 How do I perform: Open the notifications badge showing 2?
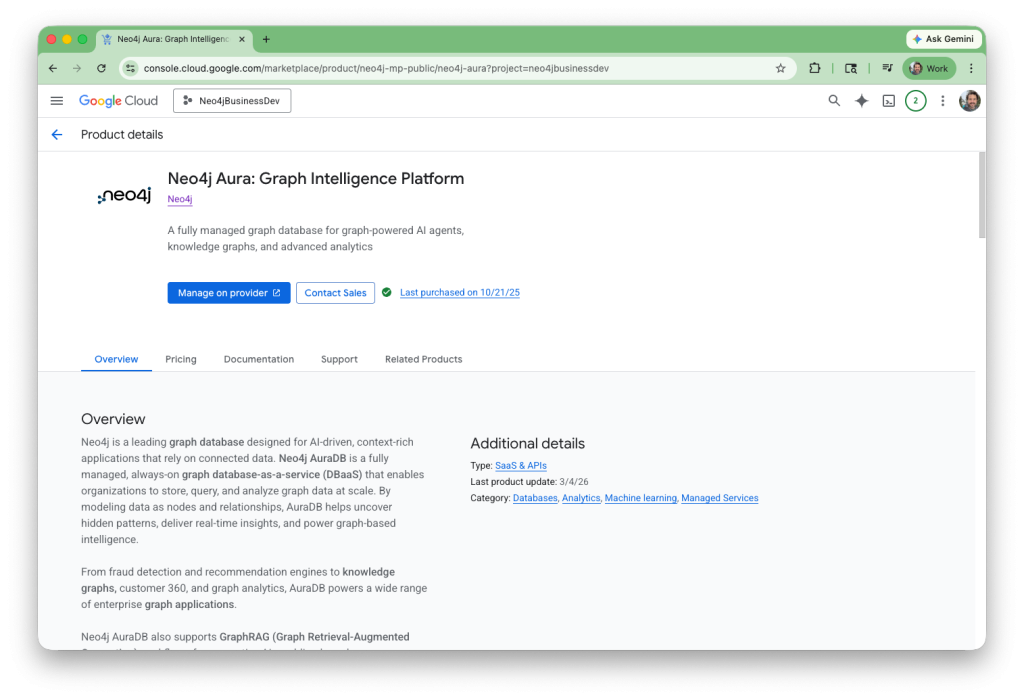(x=915, y=101)
